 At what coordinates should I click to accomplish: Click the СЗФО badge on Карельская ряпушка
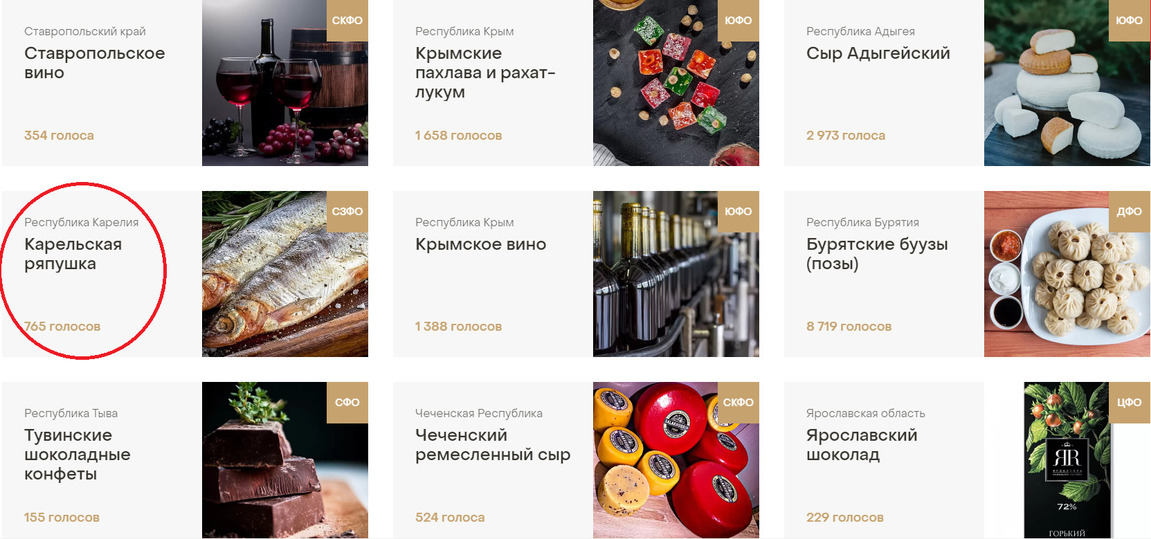(x=347, y=211)
